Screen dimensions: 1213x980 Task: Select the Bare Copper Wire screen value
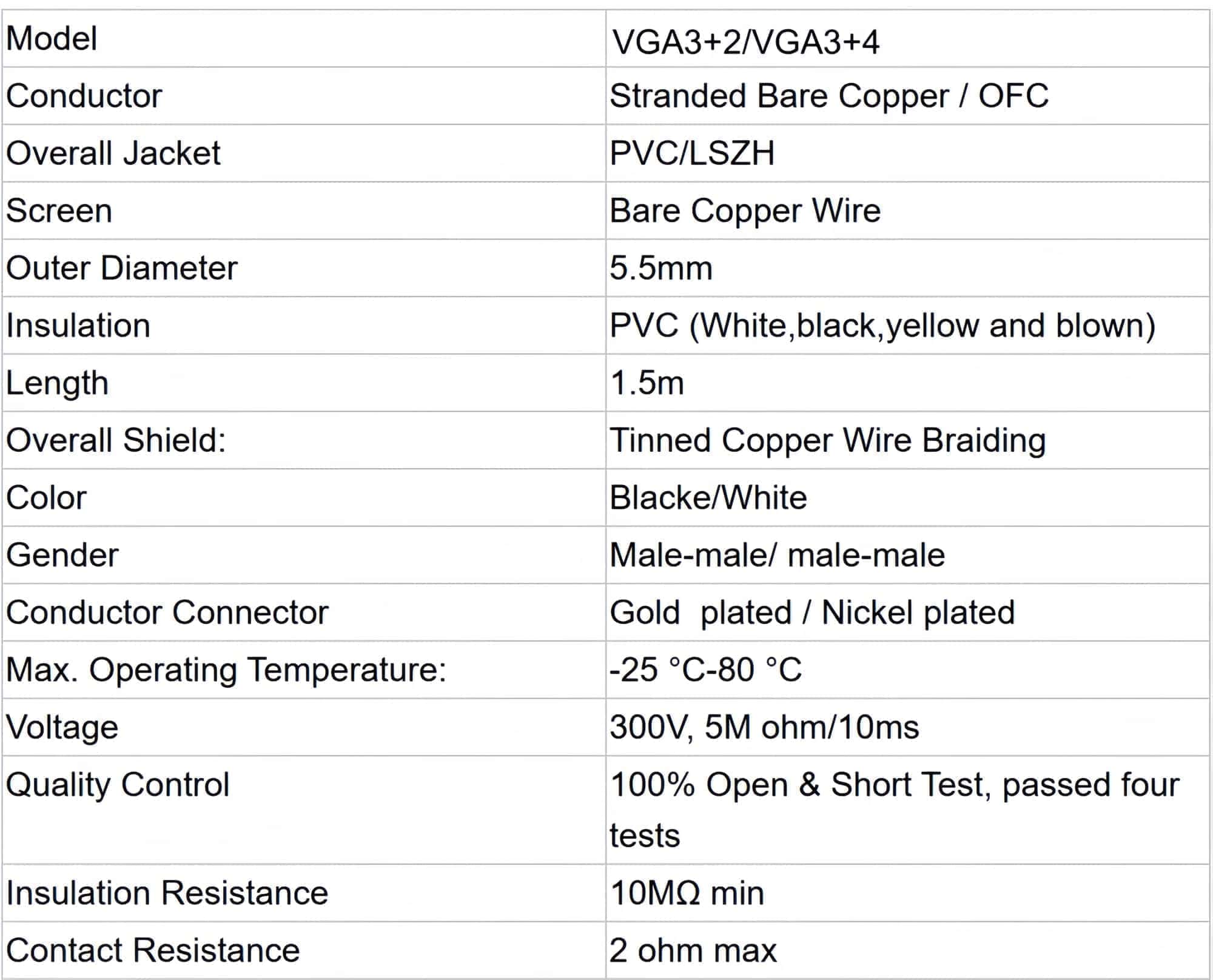[x=745, y=210]
